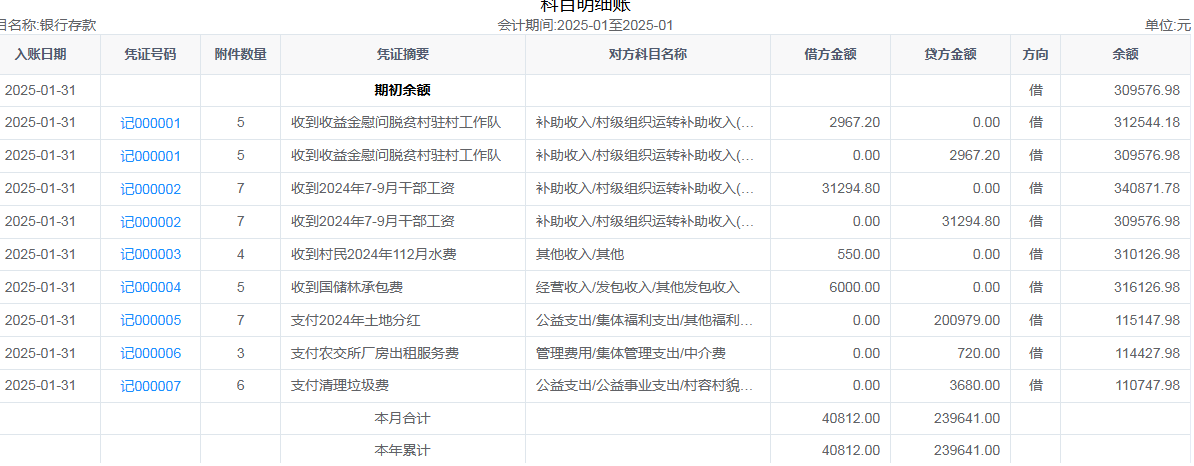
Task: Click the 凭证摘要 column header
Action: click(x=402, y=54)
